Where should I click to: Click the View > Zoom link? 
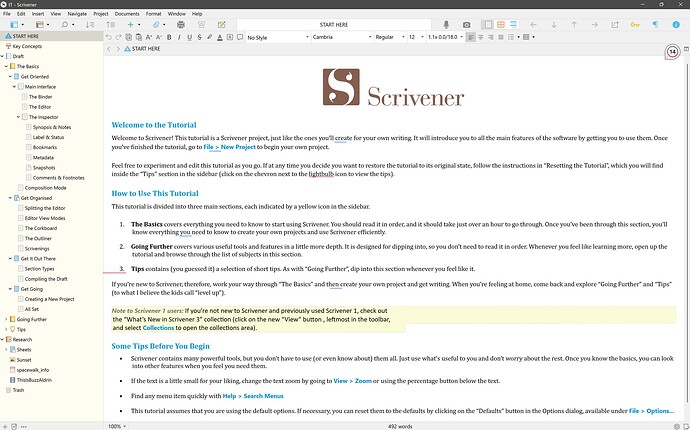tap(352, 381)
